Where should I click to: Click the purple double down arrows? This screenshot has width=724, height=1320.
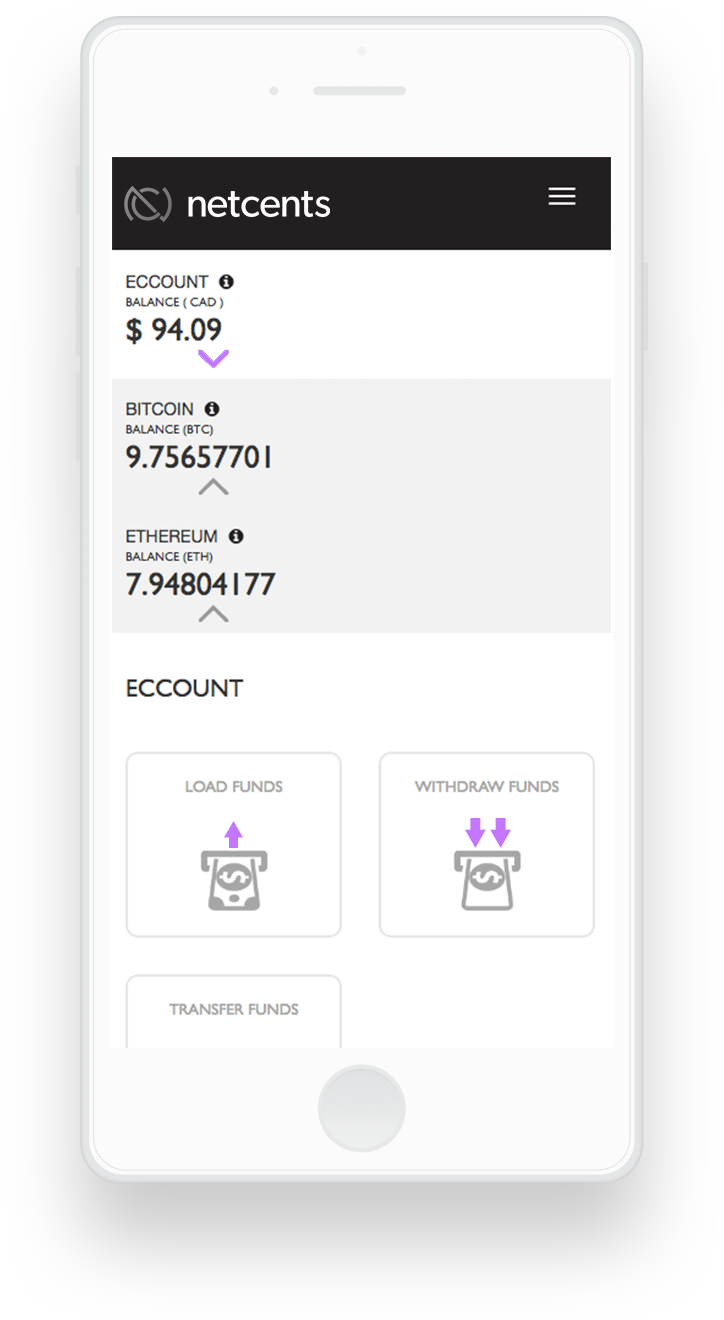(488, 832)
